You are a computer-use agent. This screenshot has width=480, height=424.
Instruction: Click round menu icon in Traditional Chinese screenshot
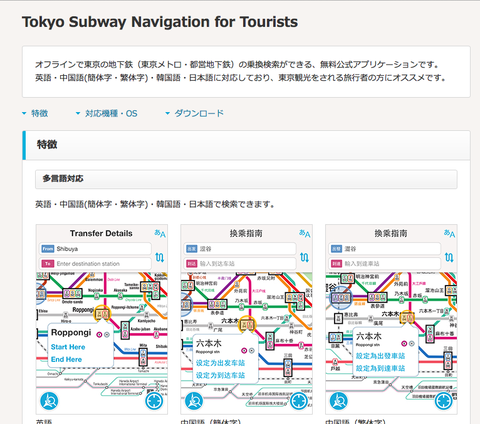(x=444, y=401)
